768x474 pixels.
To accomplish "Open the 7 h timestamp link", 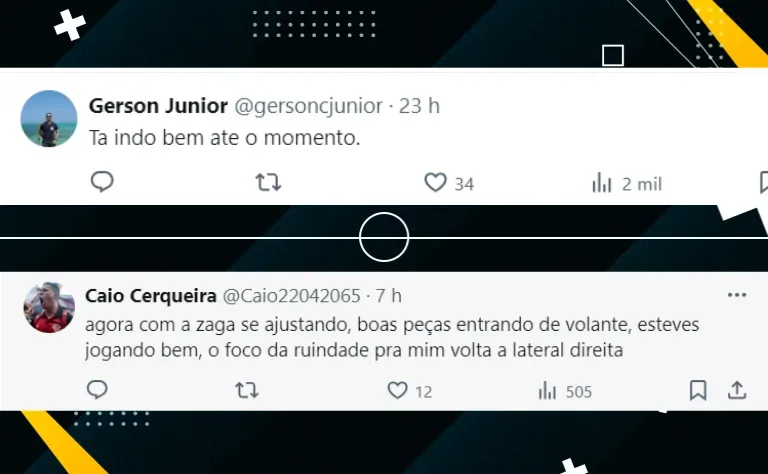I will pos(389,296).
